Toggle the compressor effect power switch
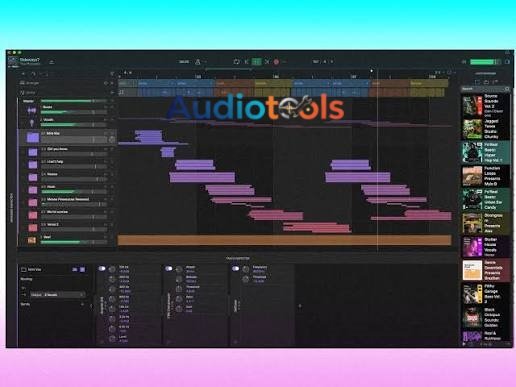The width and height of the screenshot is (516, 387). click(x=169, y=268)
